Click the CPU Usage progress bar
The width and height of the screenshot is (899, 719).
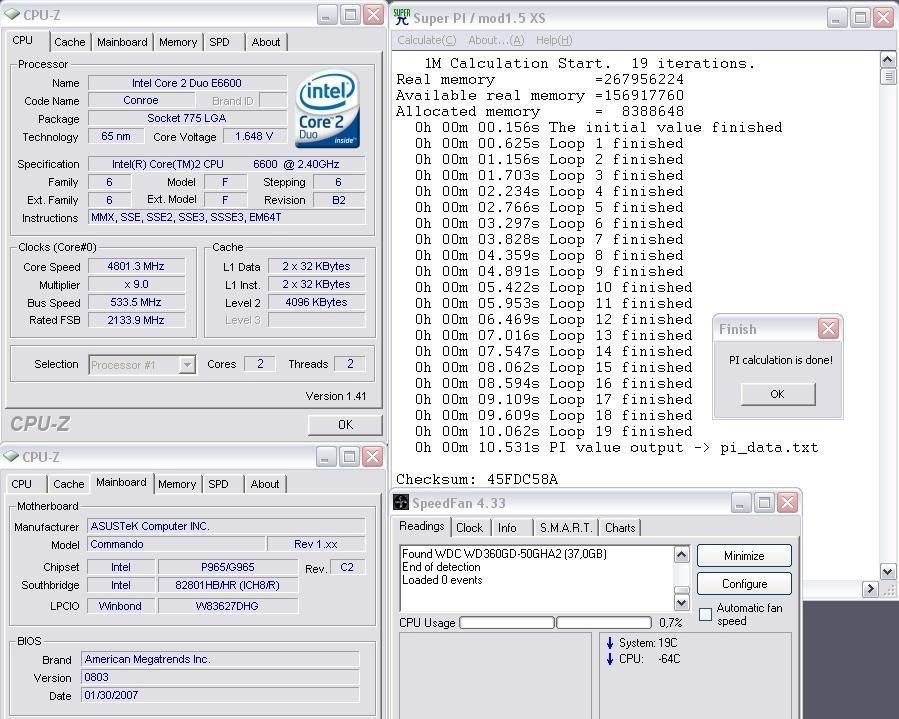(507, 622)
